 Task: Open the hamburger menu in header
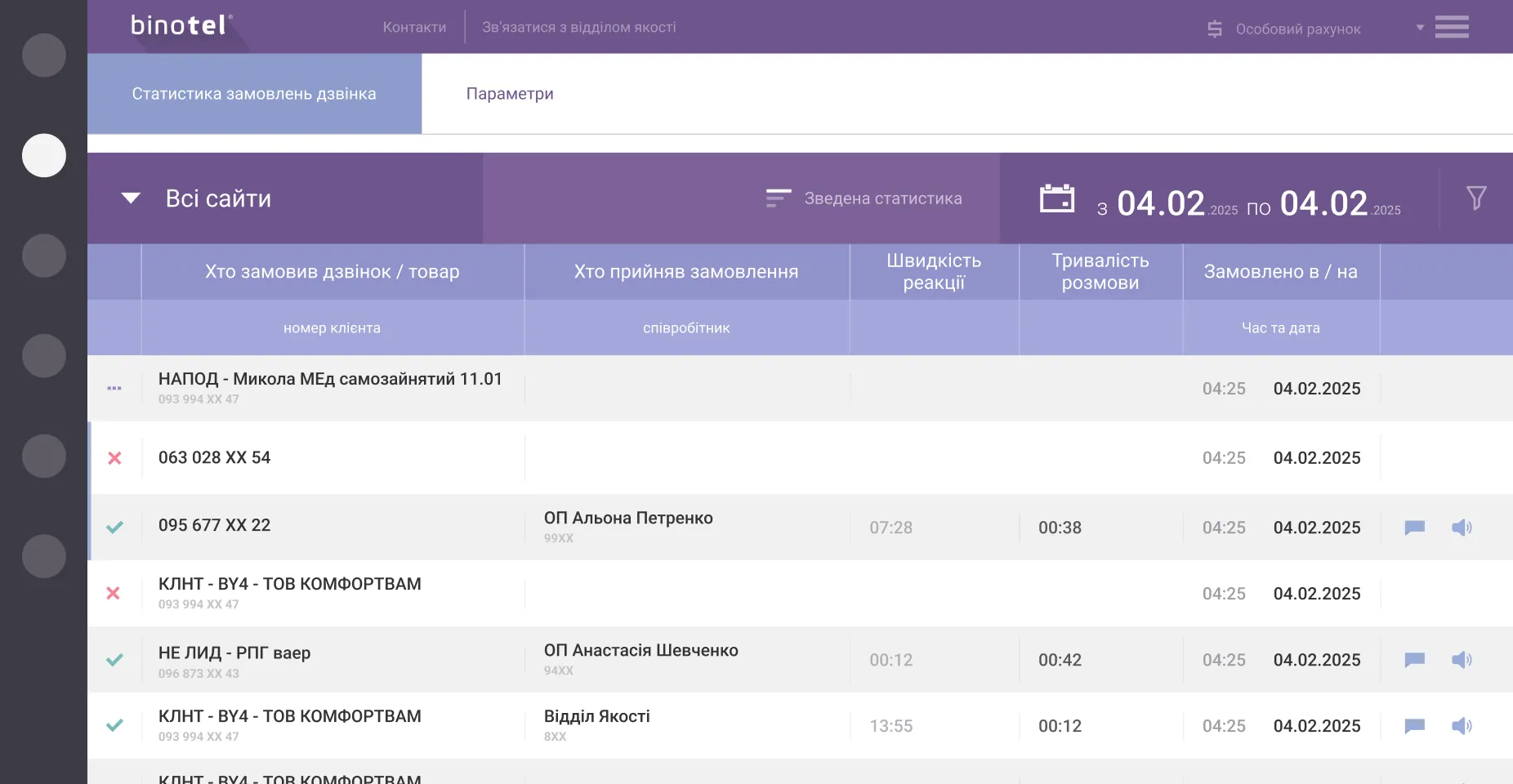1452,27
